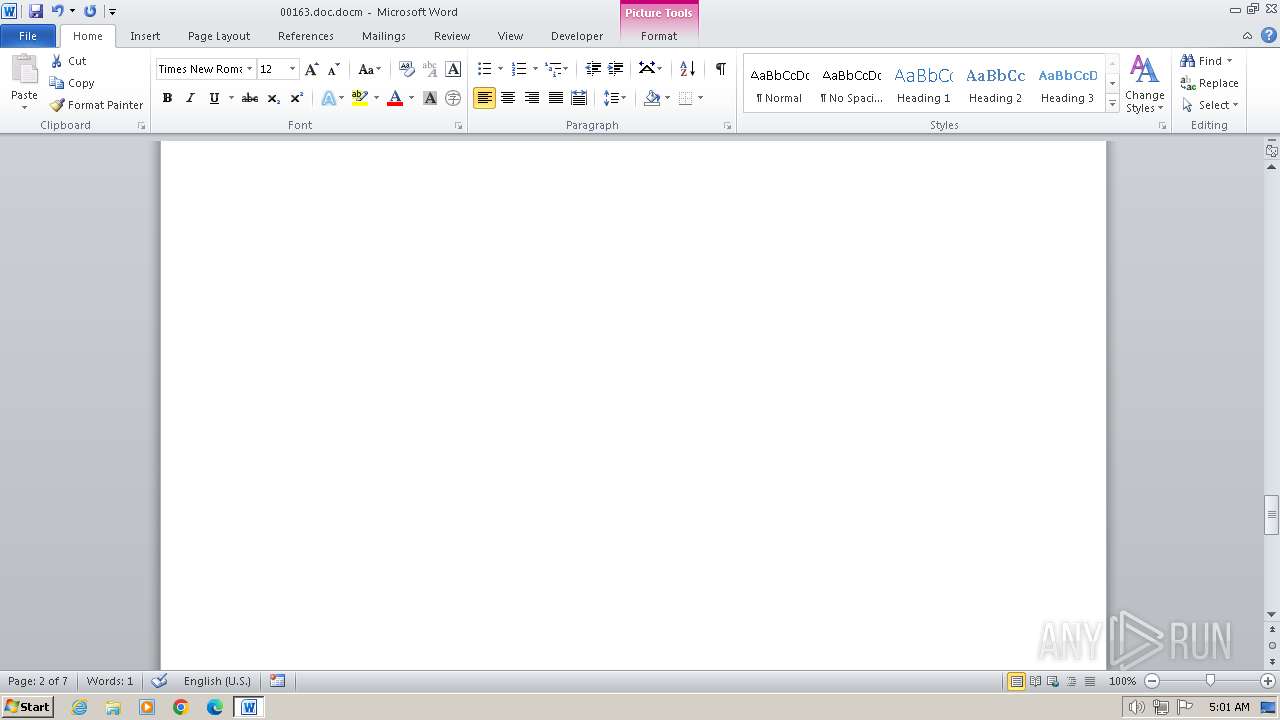Image resolution: width=1280 pixels, height=720 pixels.
Task: Open the File tab
Action: (x=28, y=36)
